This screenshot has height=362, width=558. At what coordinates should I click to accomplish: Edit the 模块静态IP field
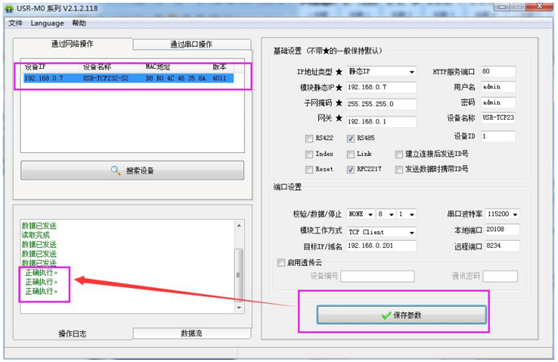point(381,87)
